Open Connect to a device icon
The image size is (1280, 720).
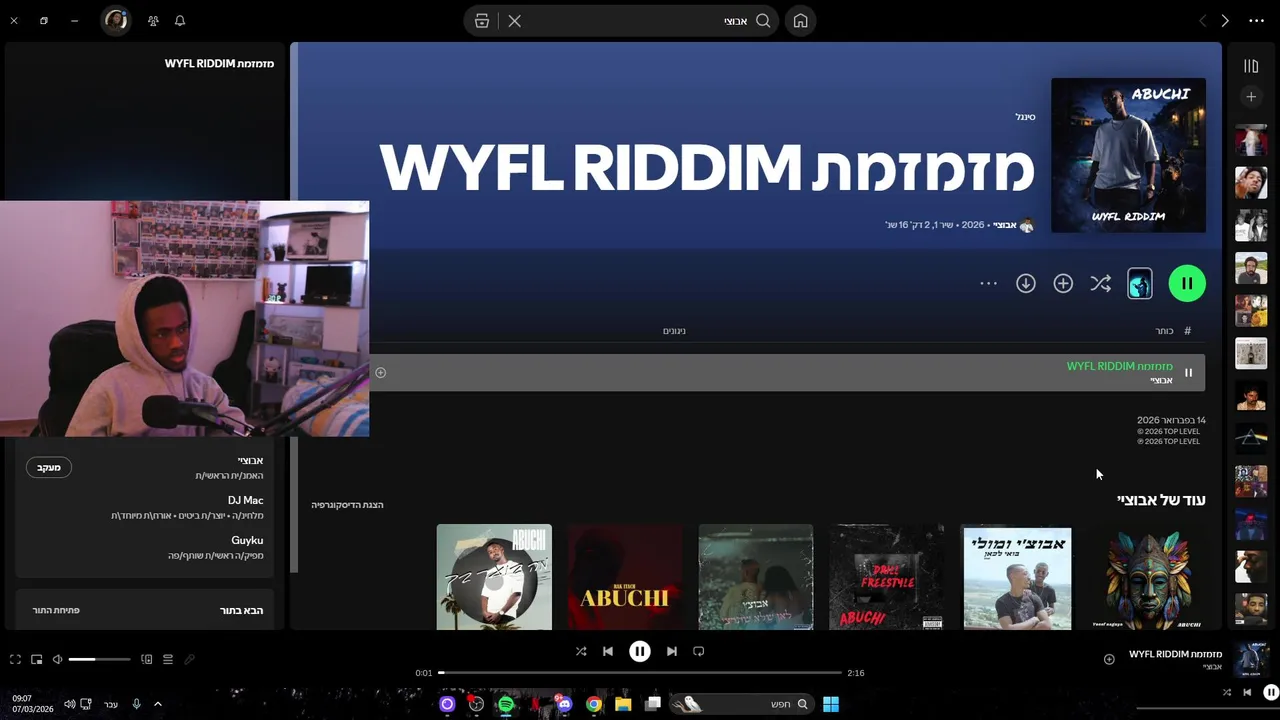pyautogui.click(x=146, y=659)
